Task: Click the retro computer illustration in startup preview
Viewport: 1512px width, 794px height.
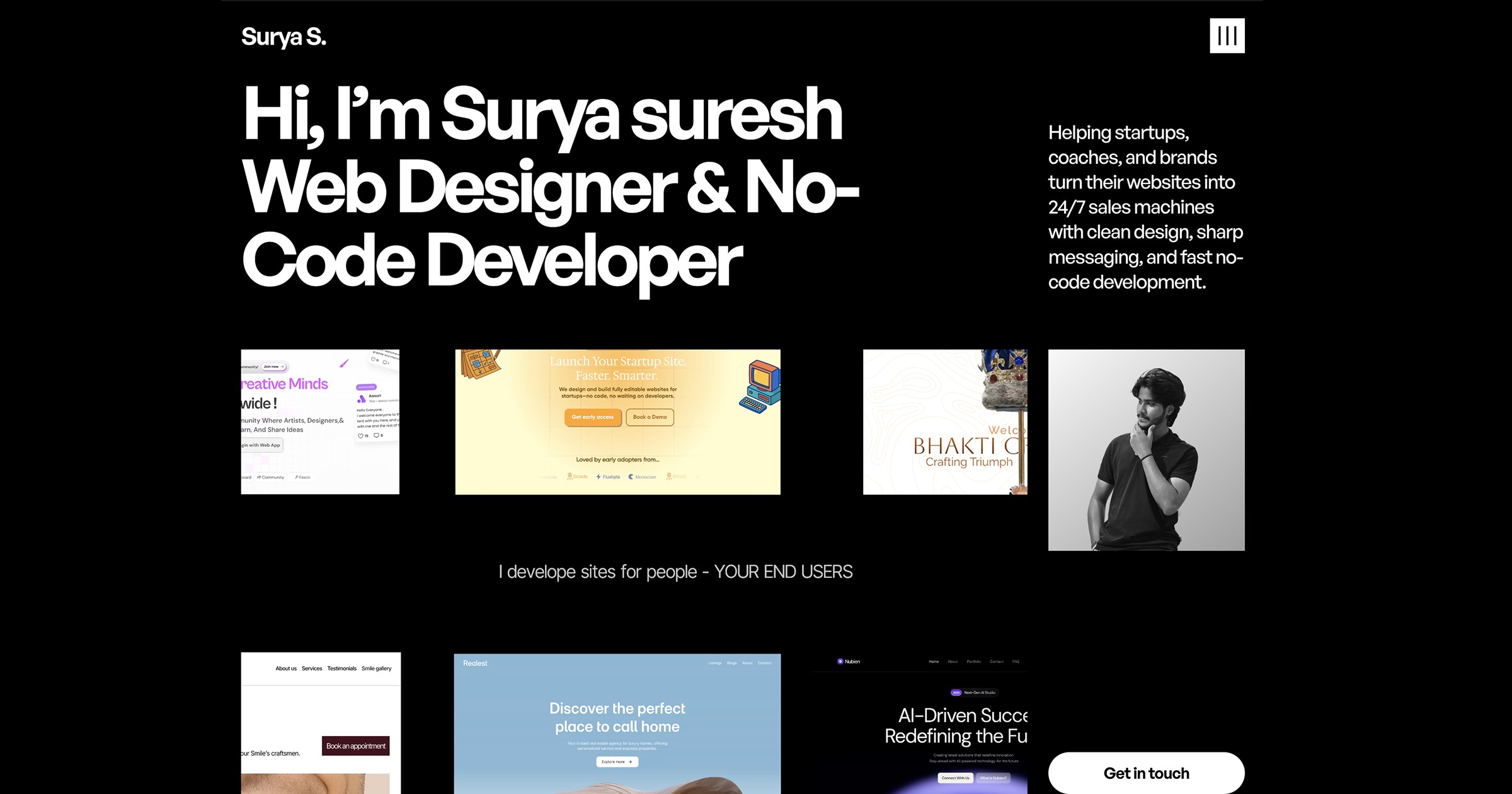Action: [760, 386]
